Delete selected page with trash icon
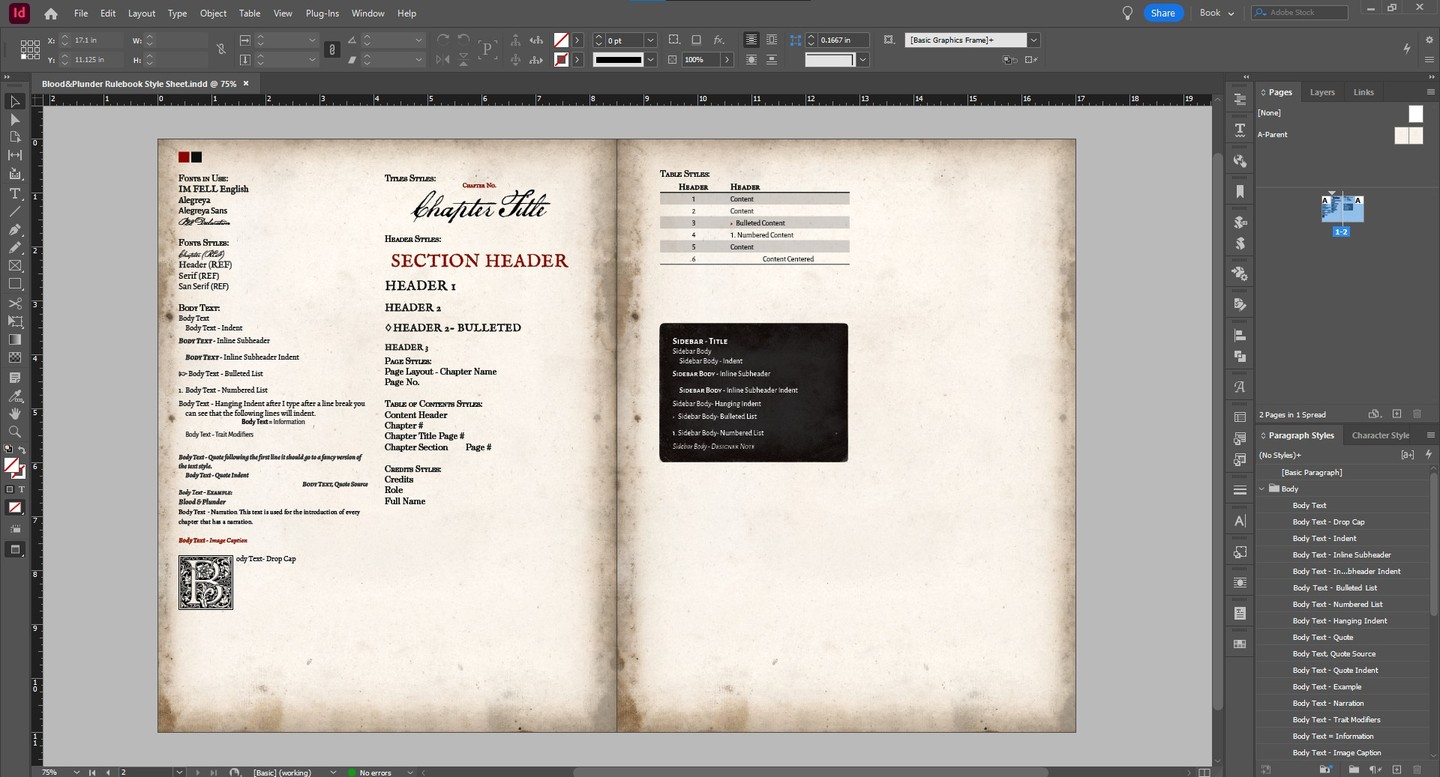The width and height of the screenshot is (1440, 777). coord(1419,414)
